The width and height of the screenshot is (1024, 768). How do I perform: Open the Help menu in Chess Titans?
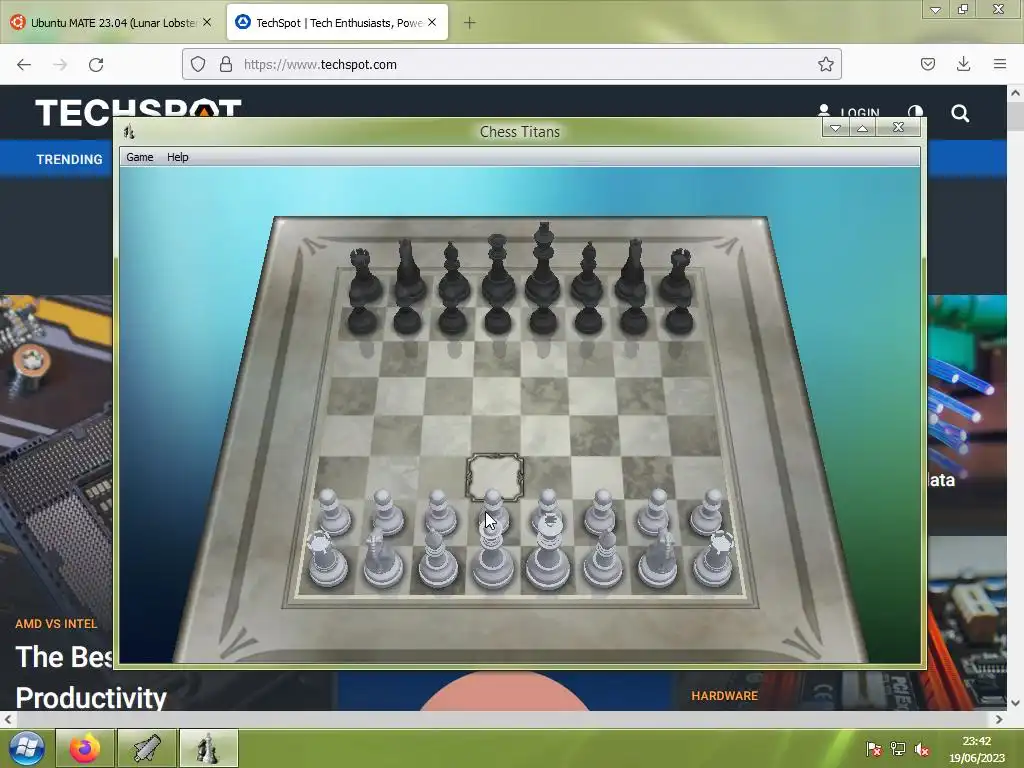pos(178,157)
